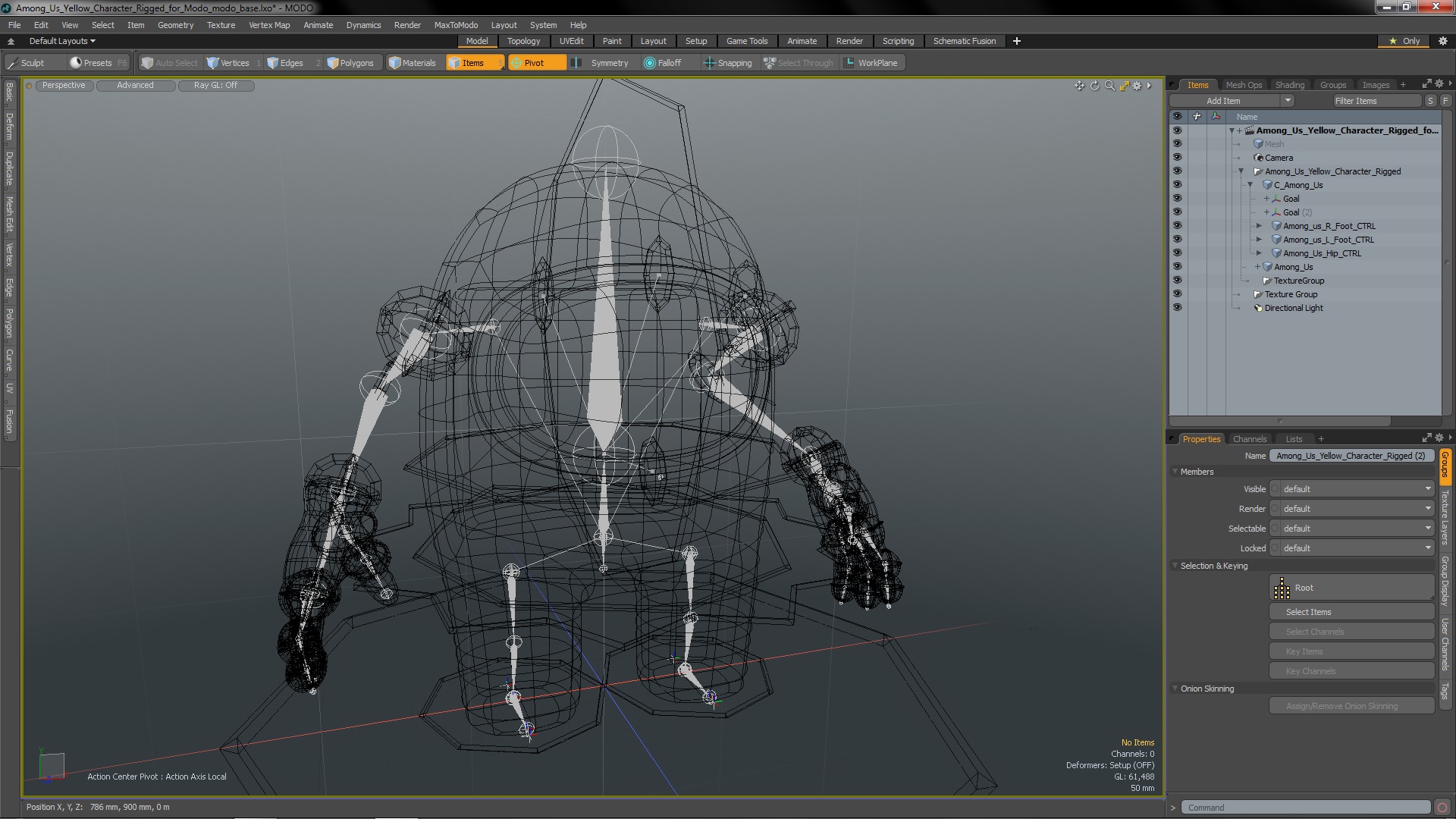Maximize the viewport with the orange arrows icon

click(1124, 86)
